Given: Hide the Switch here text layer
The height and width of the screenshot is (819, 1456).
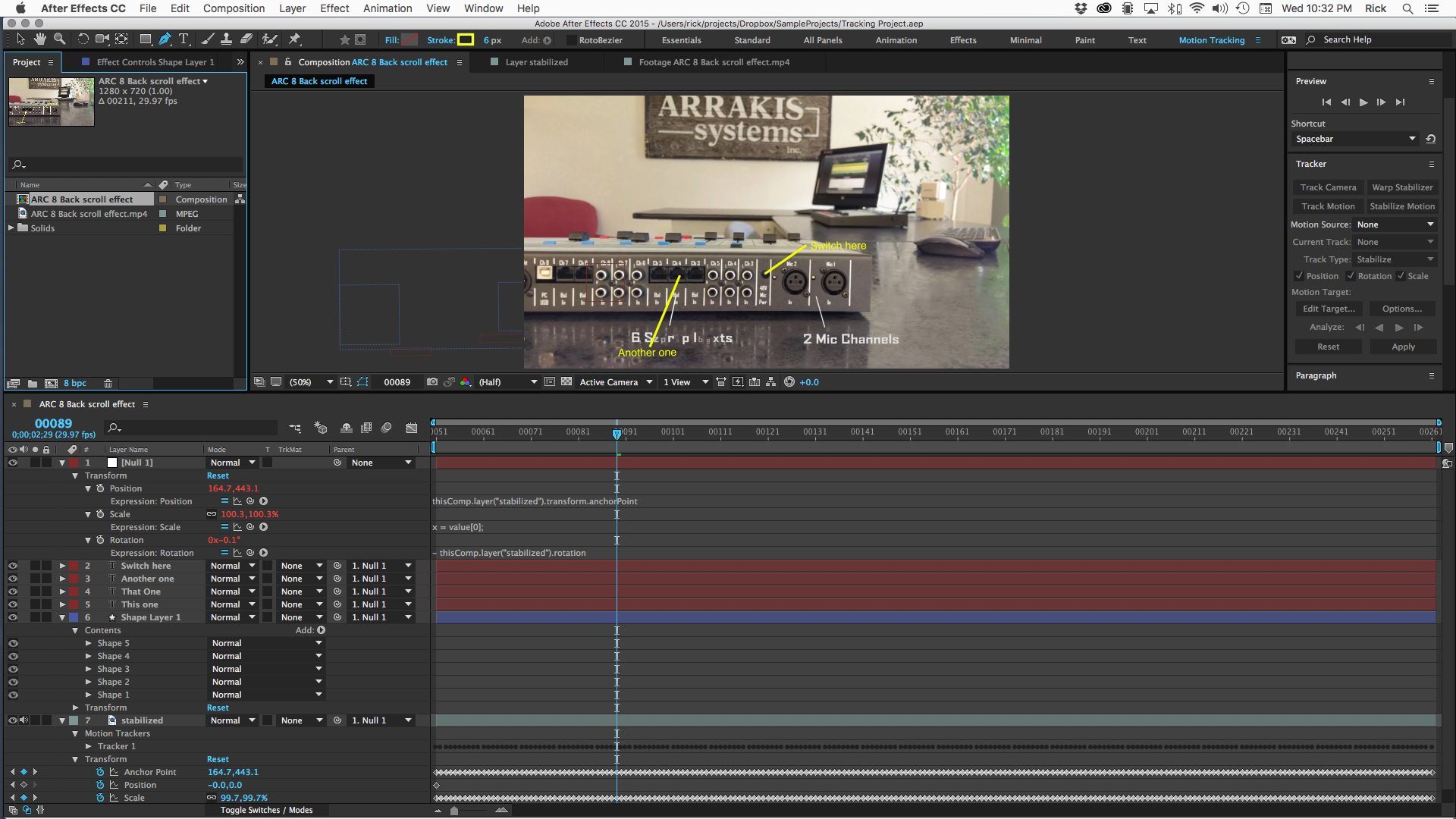Looking at the screenshot, I should (12, 566).
